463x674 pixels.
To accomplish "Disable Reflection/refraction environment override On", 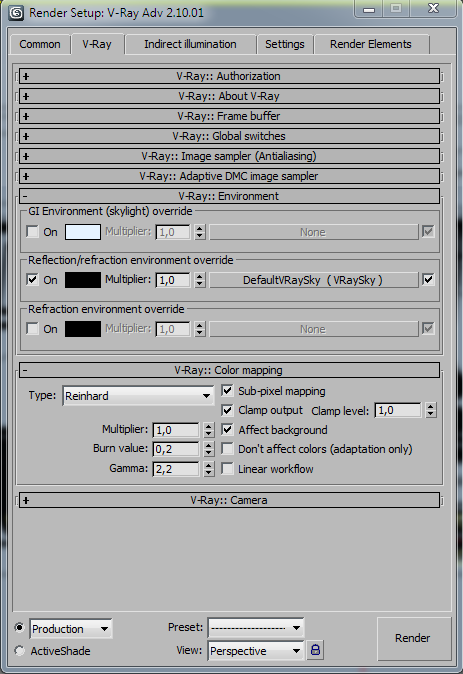I will click(x=32, y=280).
